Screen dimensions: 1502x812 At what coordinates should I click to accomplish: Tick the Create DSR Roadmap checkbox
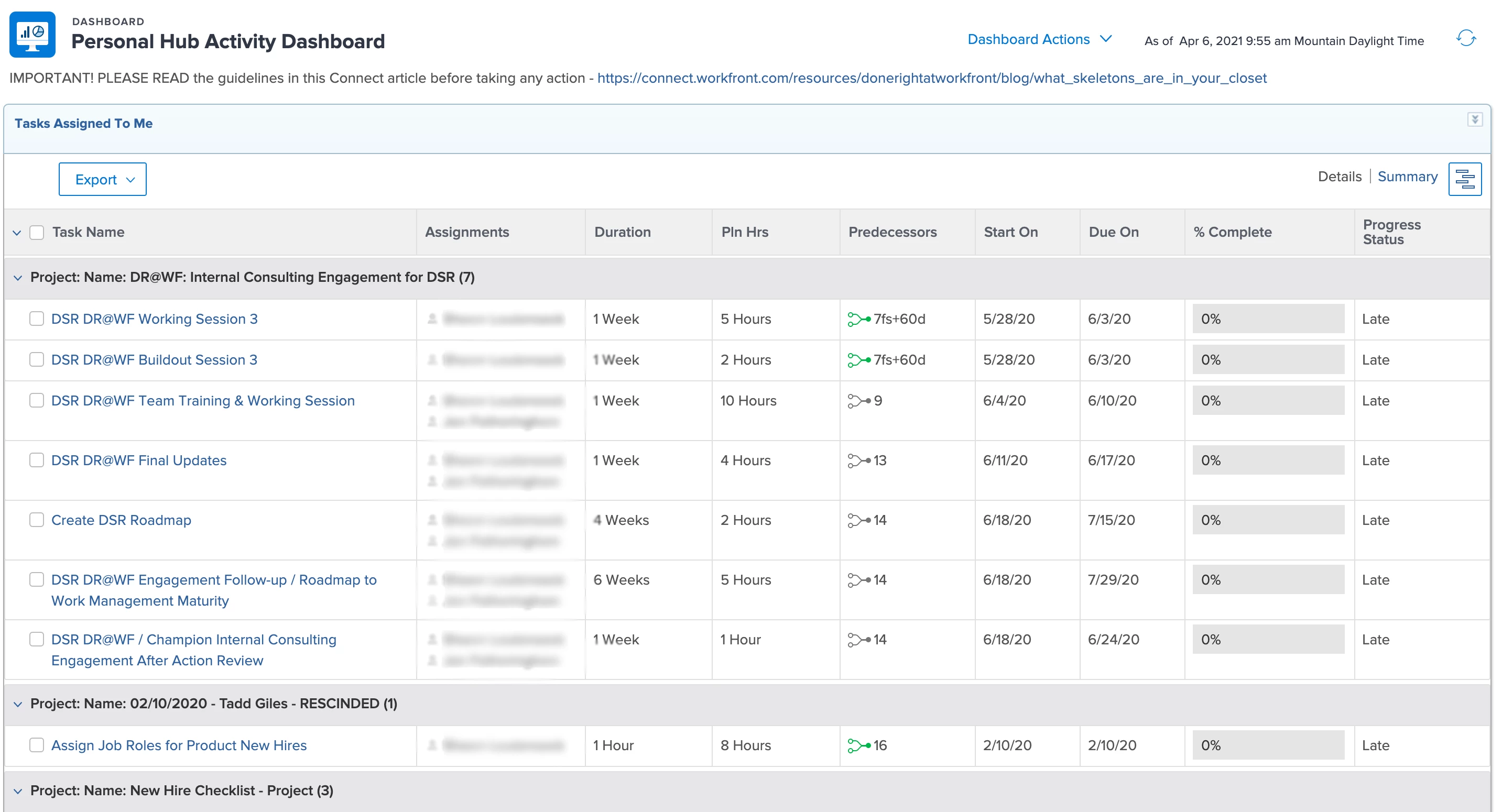[x=37, y=519]
